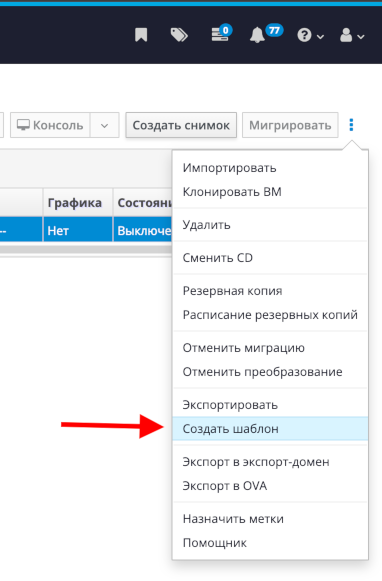Select Клонировать ВМ menu item
The width and height of the screenshot is (382, 581).
point(270,192)
